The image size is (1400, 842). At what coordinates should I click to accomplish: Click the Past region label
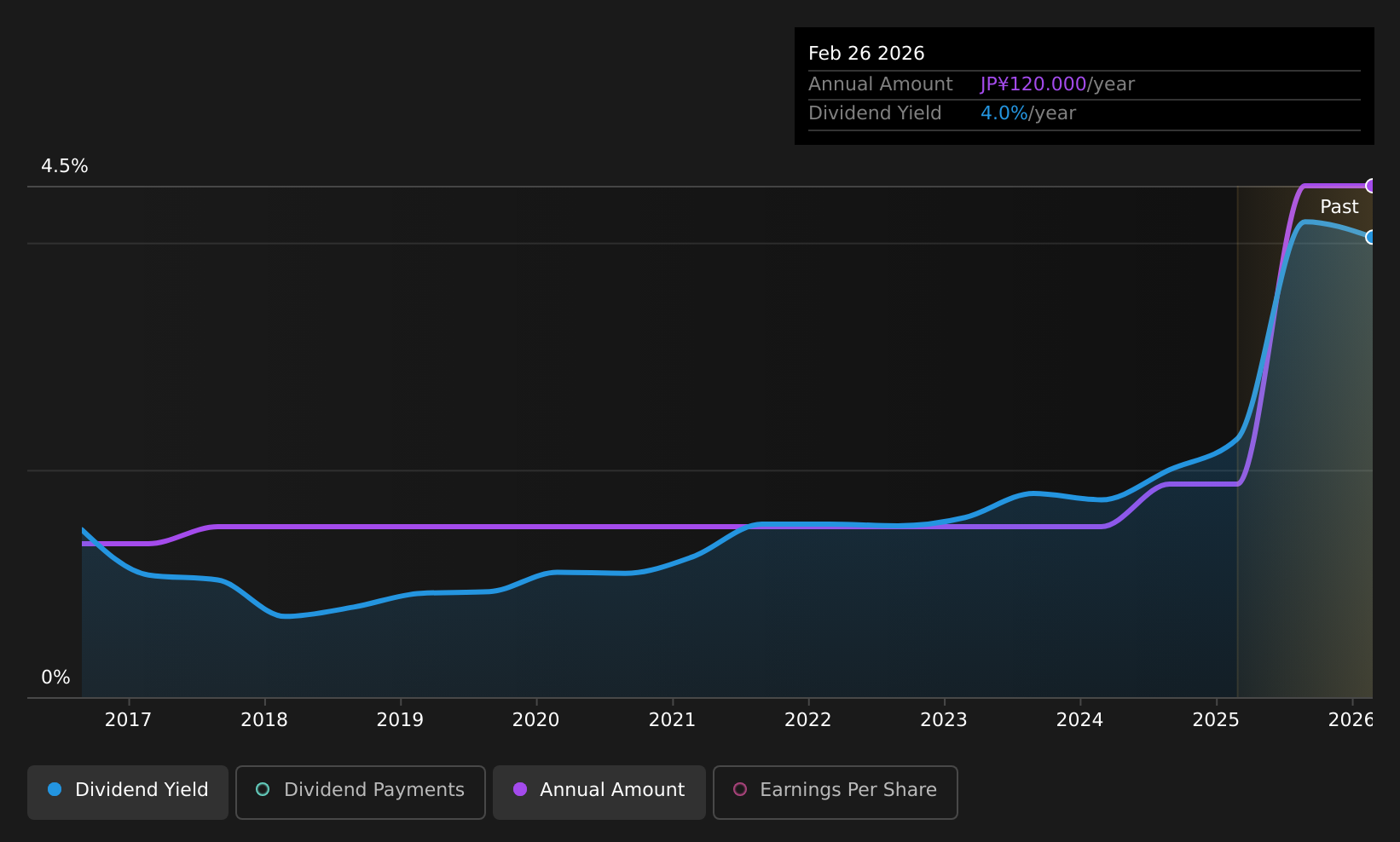(1339, 207)
